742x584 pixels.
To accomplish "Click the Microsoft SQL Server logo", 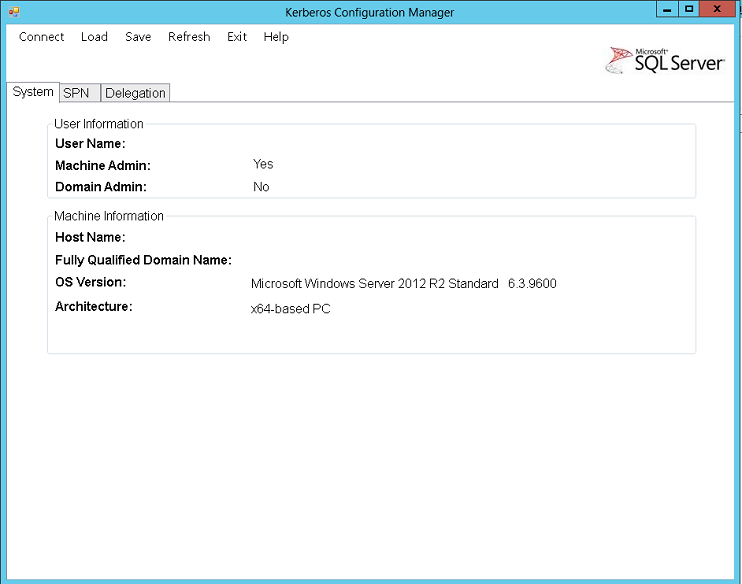I will click(x=665, y=60).
